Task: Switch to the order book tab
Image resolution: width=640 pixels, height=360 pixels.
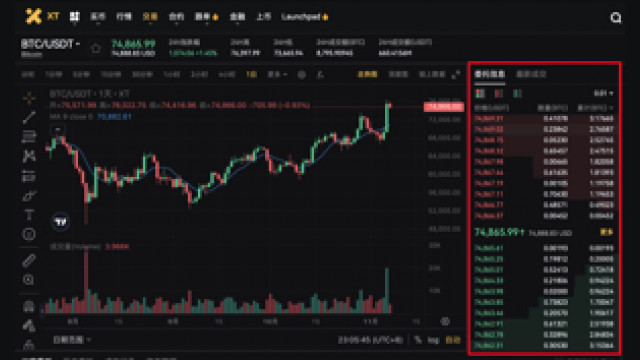Action: (x=489, y=74)
